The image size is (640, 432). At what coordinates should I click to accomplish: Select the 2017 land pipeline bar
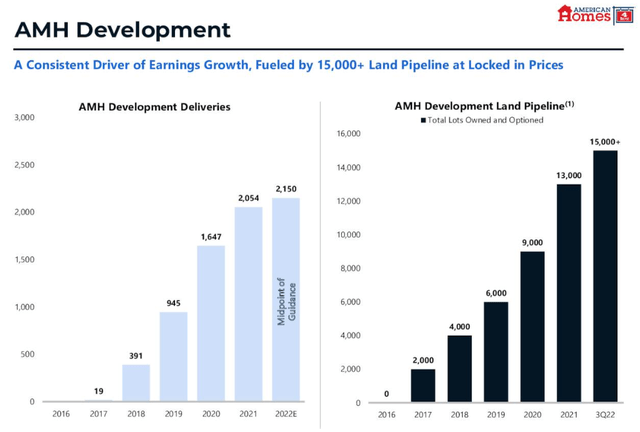(423, 385)
